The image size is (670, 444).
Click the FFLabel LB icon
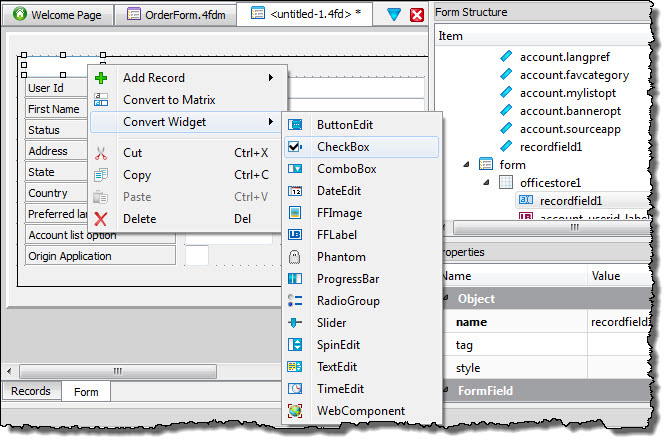click(295, 235)
